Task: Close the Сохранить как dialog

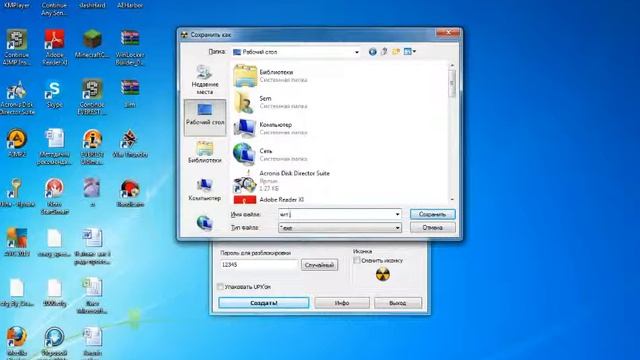Action: [448, 33]
